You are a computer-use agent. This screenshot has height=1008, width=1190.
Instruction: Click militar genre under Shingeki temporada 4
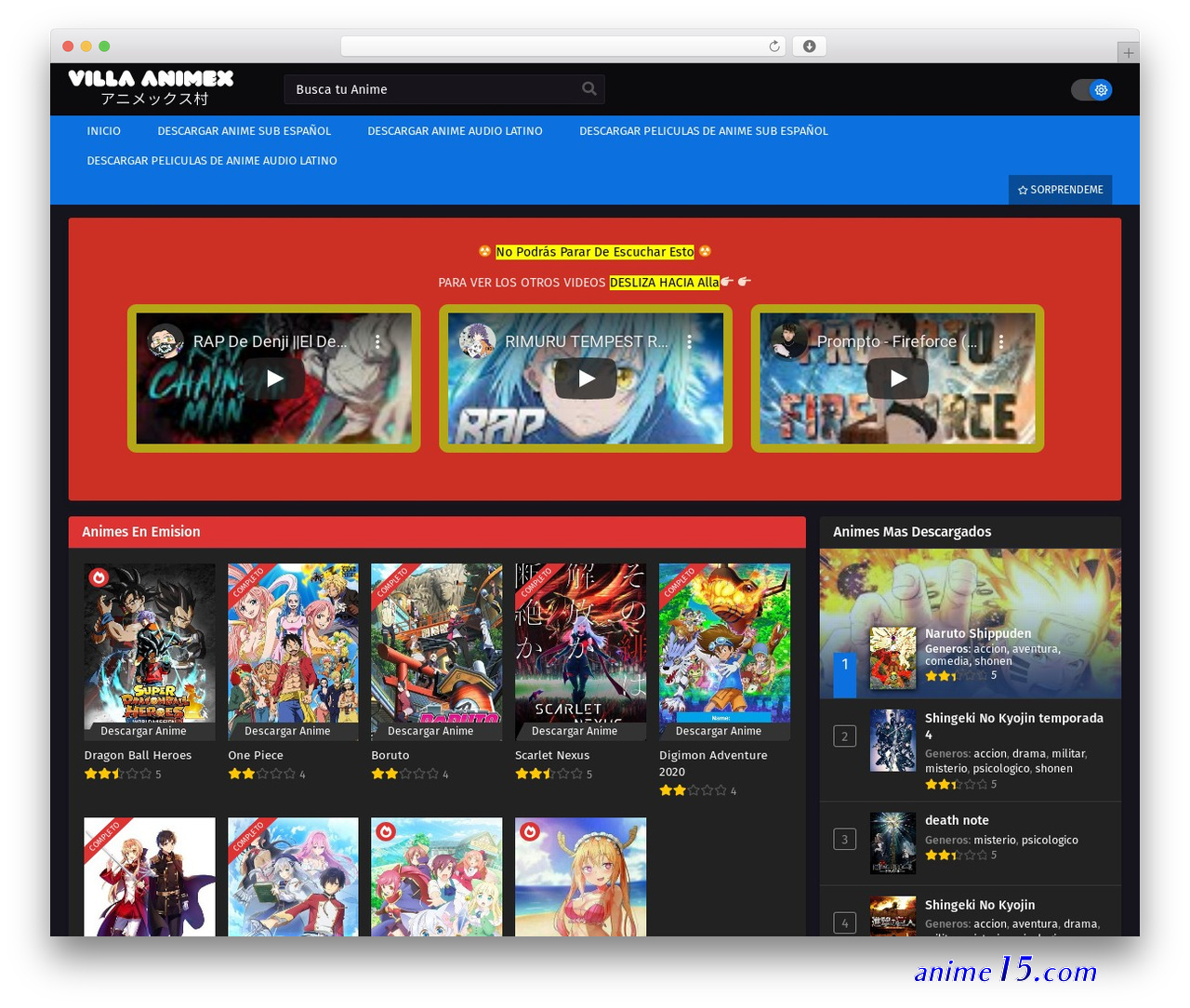tap(1068, 753)
